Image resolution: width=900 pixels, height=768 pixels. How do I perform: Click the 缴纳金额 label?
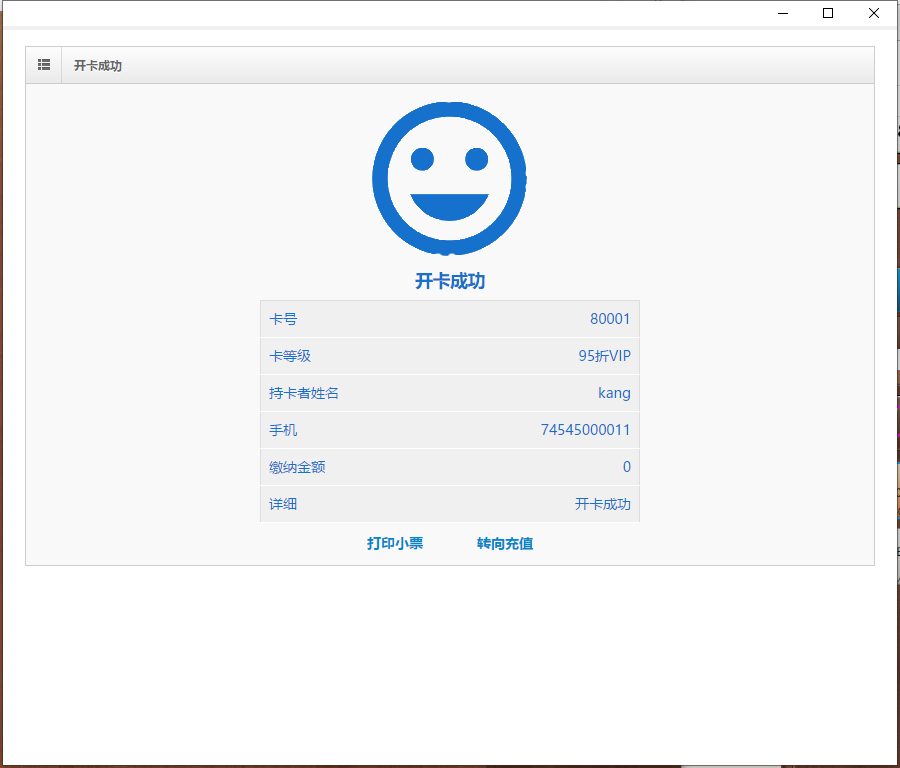(297, 467)
